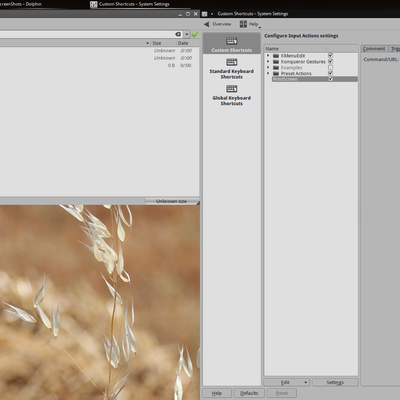Screen dimensions: 400x400
Task: Click the System Settings window menu icon
Action: click(204, 14)
